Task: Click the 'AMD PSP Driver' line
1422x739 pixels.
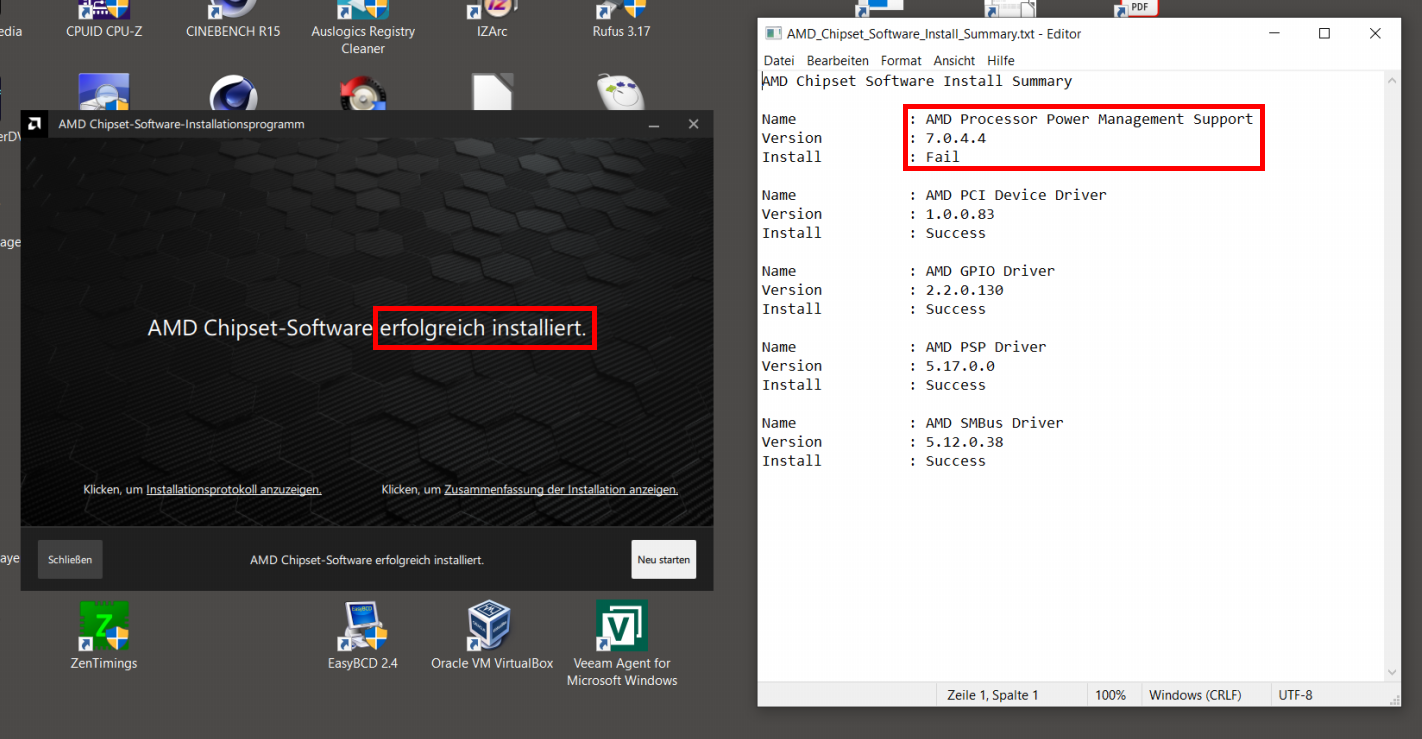Action: pos(986,347)
